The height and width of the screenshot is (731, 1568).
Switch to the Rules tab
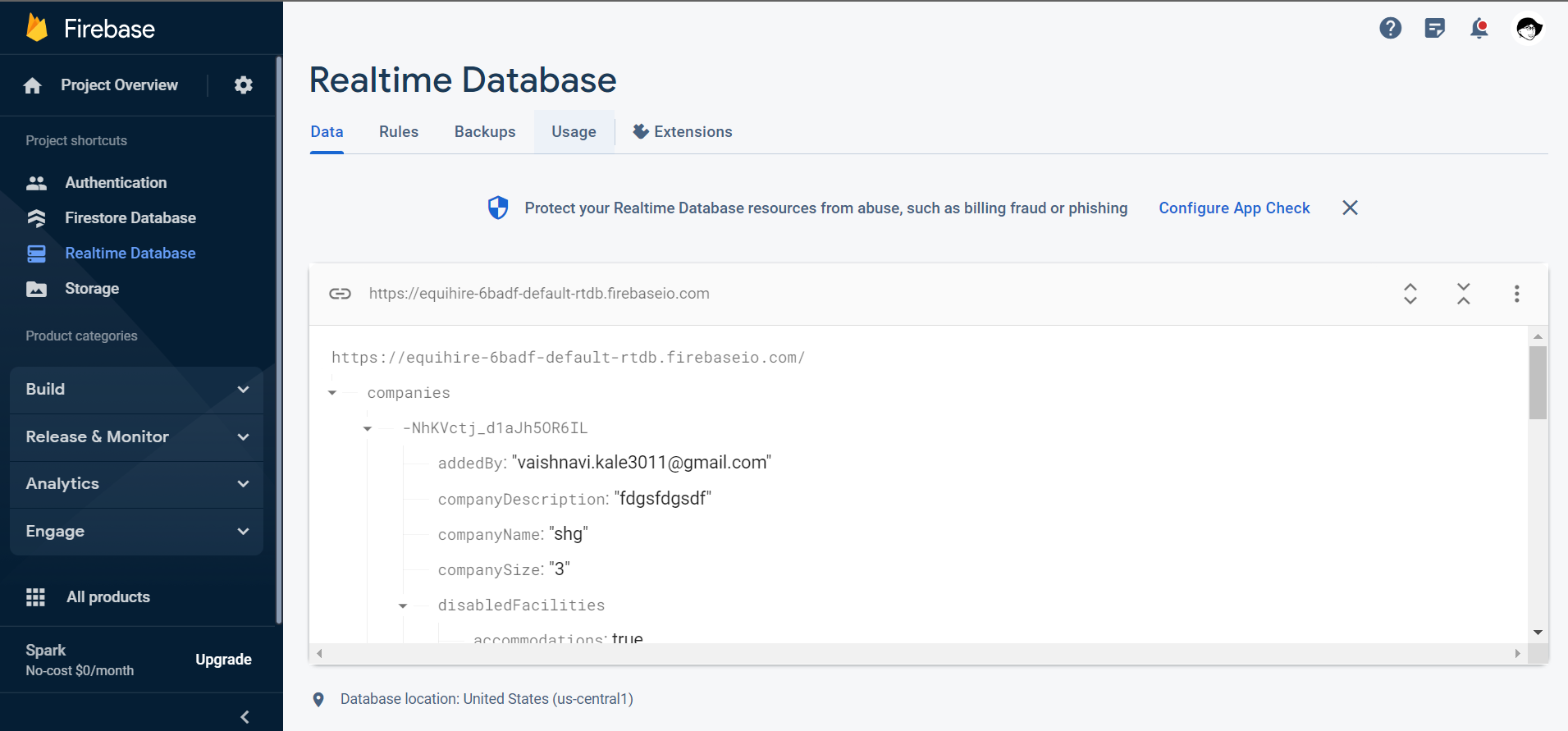click(399, 132)
